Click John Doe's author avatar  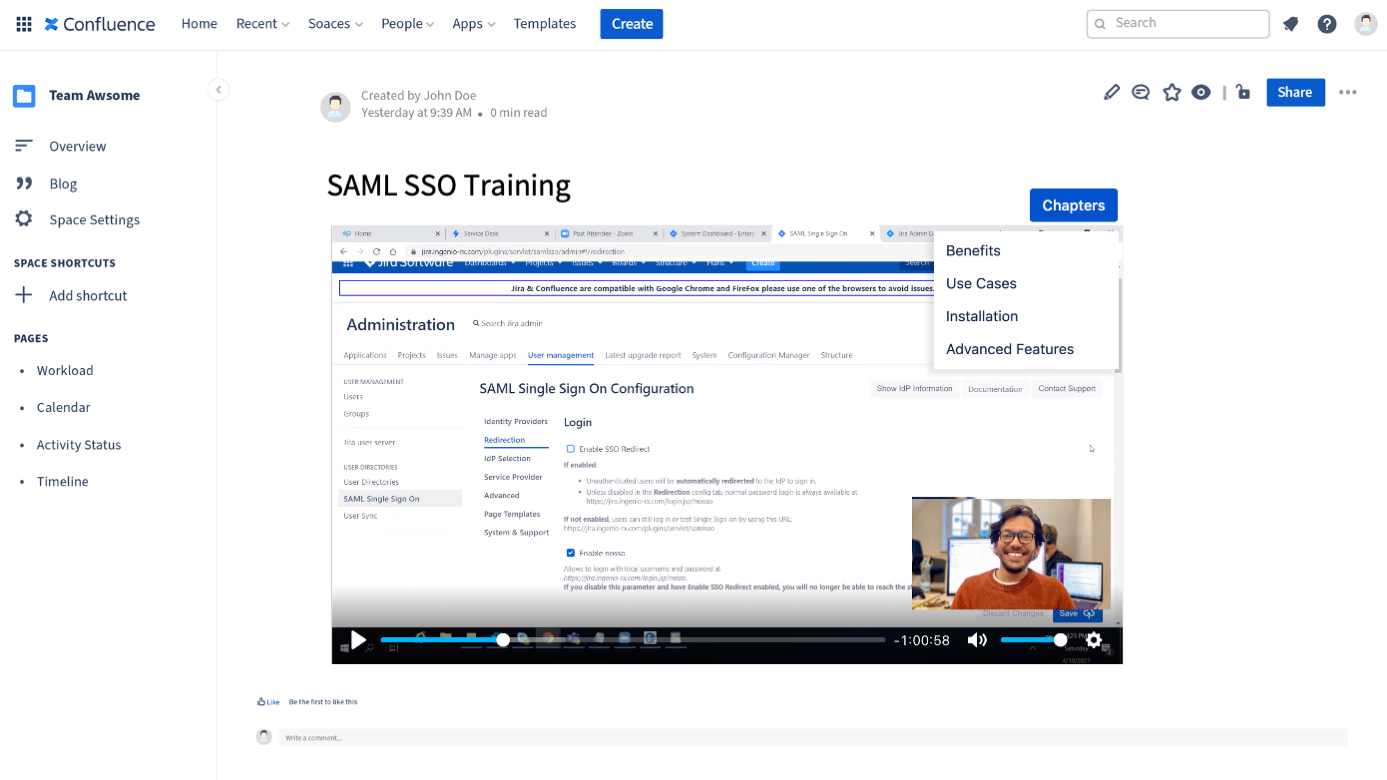(335, 107)
